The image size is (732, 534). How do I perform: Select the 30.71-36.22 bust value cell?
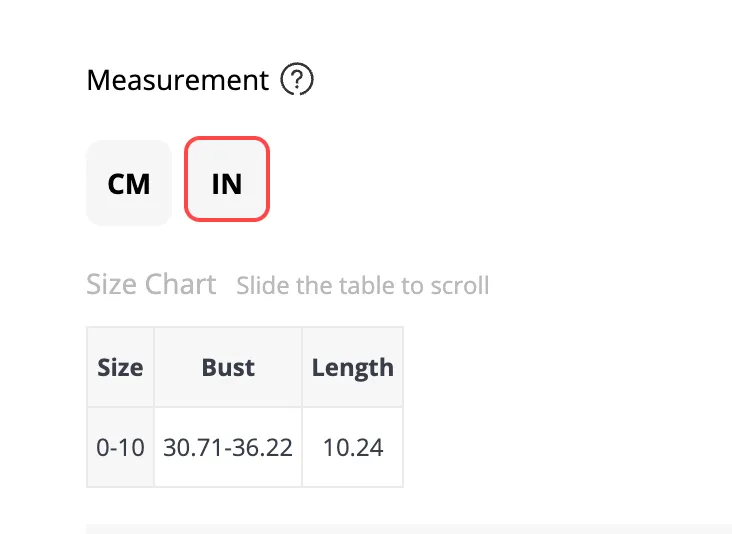(228, 447)
